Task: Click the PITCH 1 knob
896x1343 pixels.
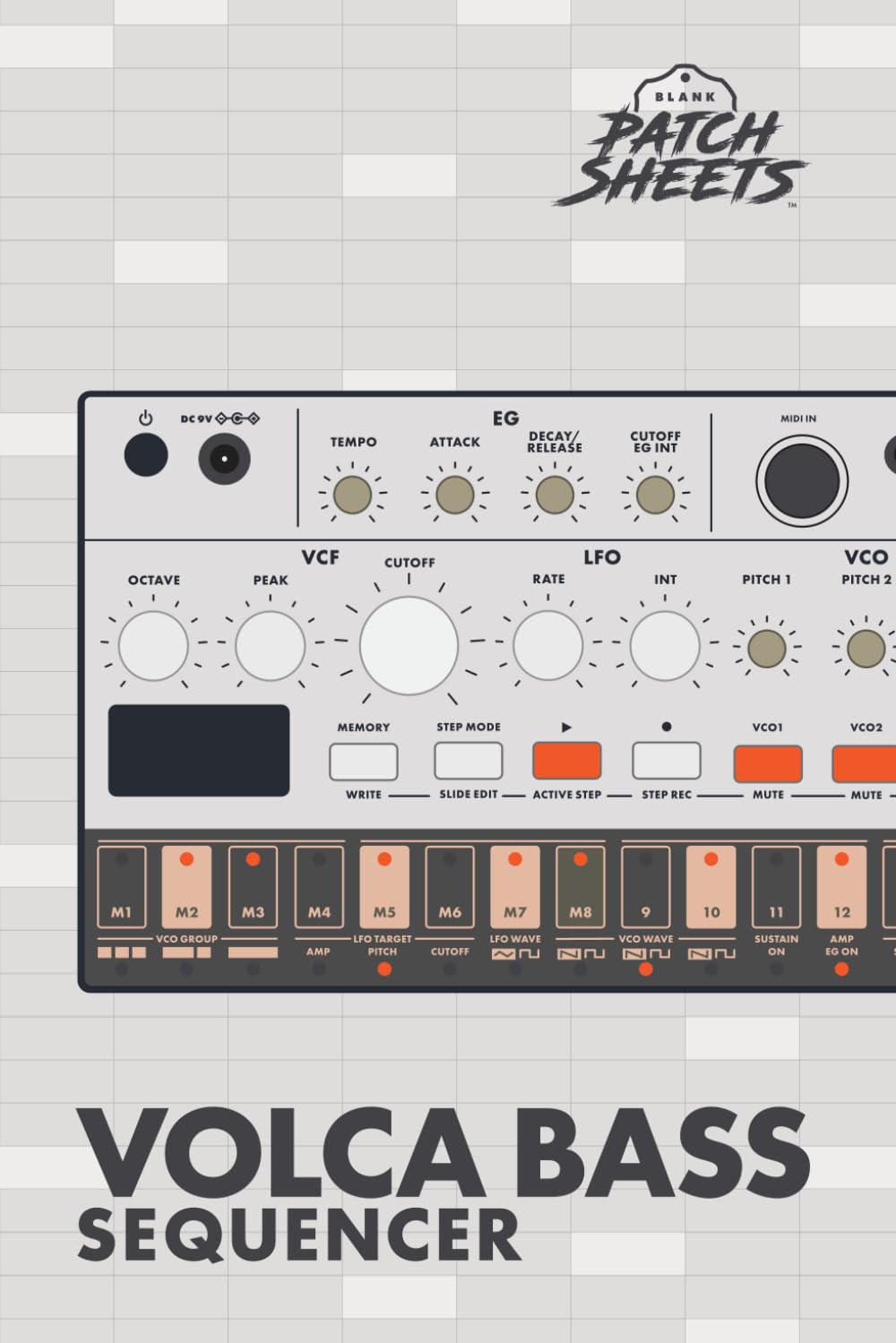Action: click(x=766, y=649)
